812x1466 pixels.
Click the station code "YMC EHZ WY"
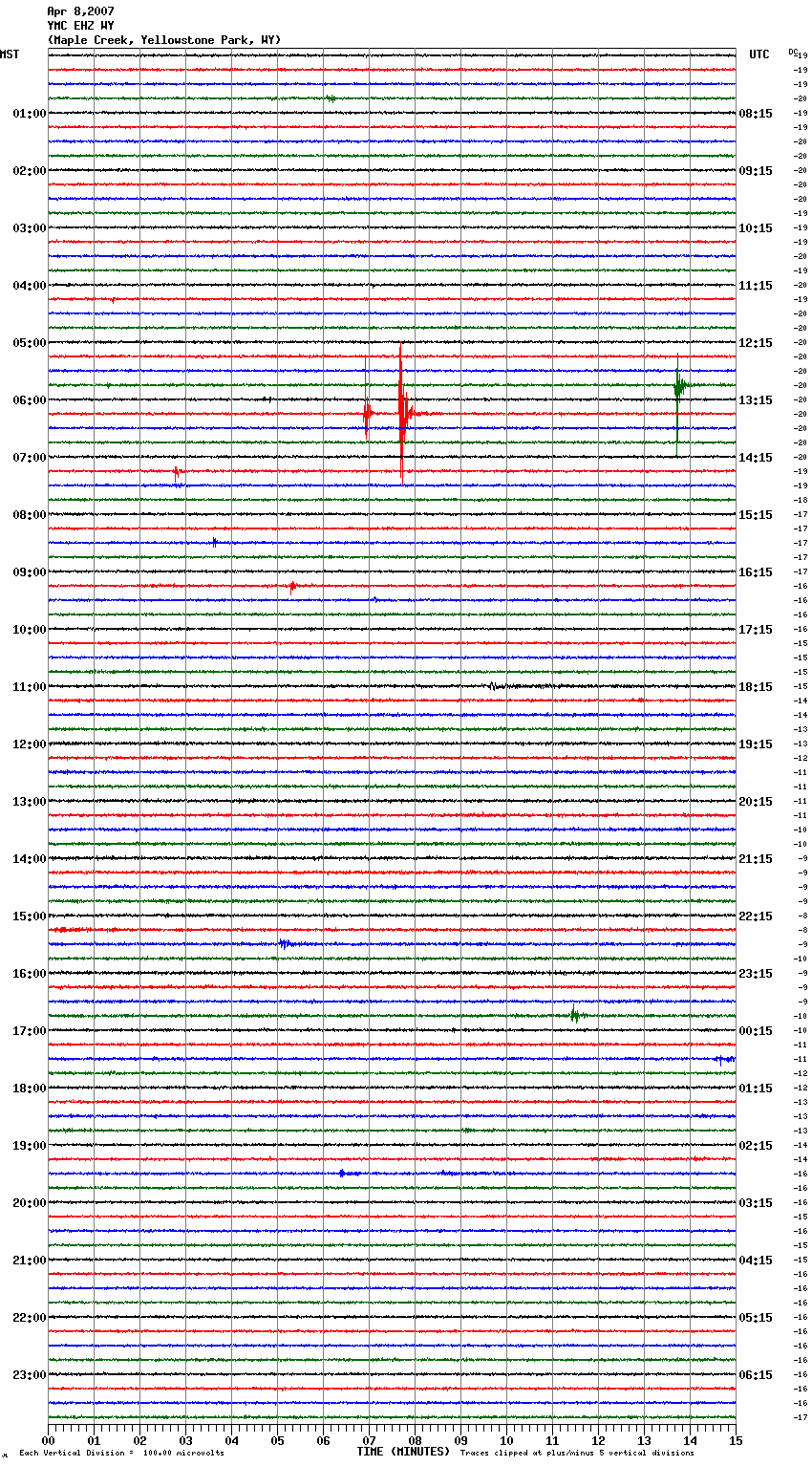coord(80,26)
